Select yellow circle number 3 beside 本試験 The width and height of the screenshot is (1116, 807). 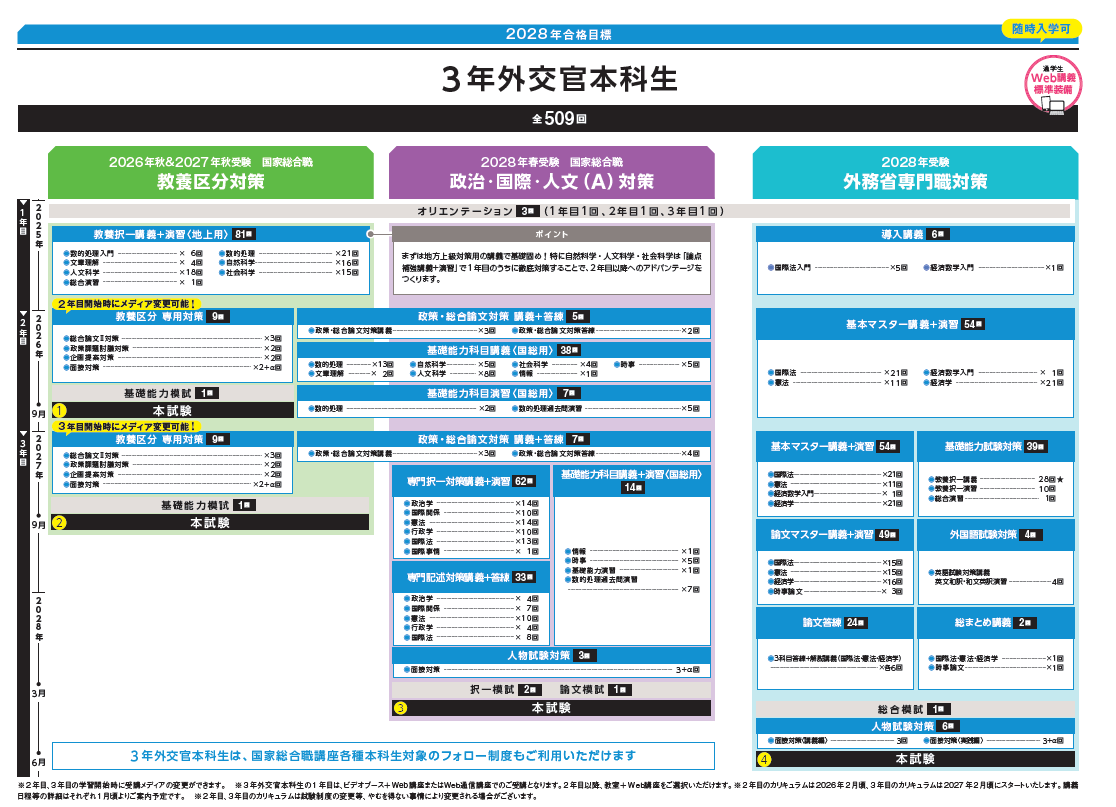pos(400,708)
